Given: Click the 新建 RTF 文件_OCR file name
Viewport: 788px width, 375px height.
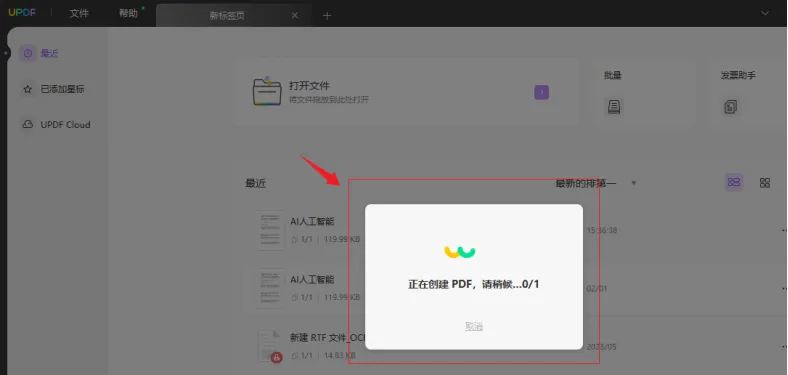Looking at the screenshot, I should (327, 338).
